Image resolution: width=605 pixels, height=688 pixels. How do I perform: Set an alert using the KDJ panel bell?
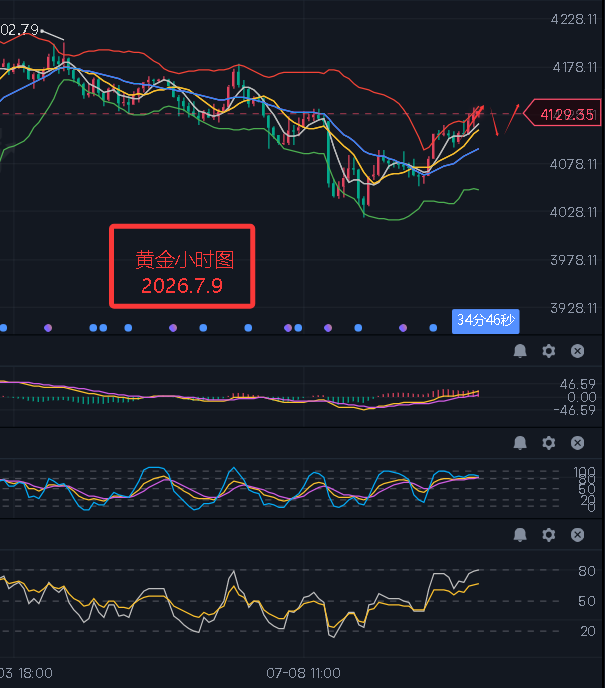pyautogui.click(x=520, y=443)
